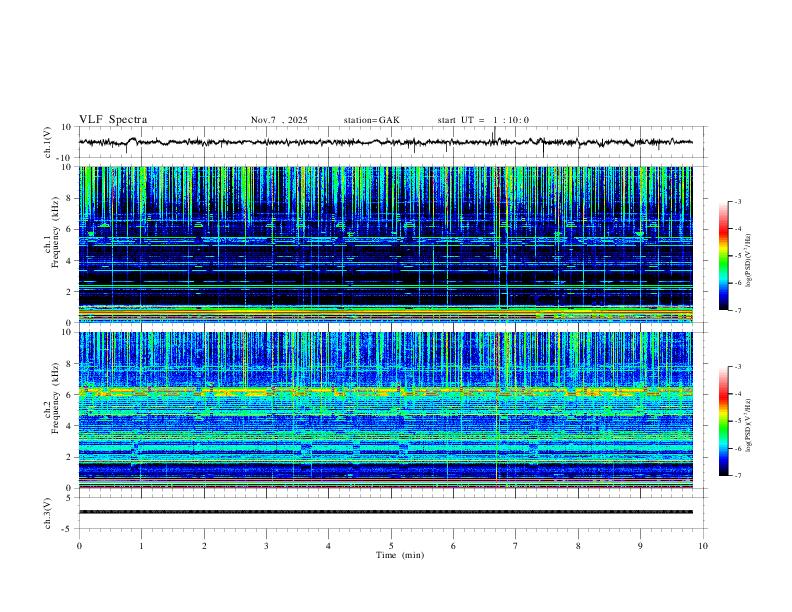The image size is (792, 612).
Task: Click the ch.1 voltage waveform trace
Action: [385, 142]
